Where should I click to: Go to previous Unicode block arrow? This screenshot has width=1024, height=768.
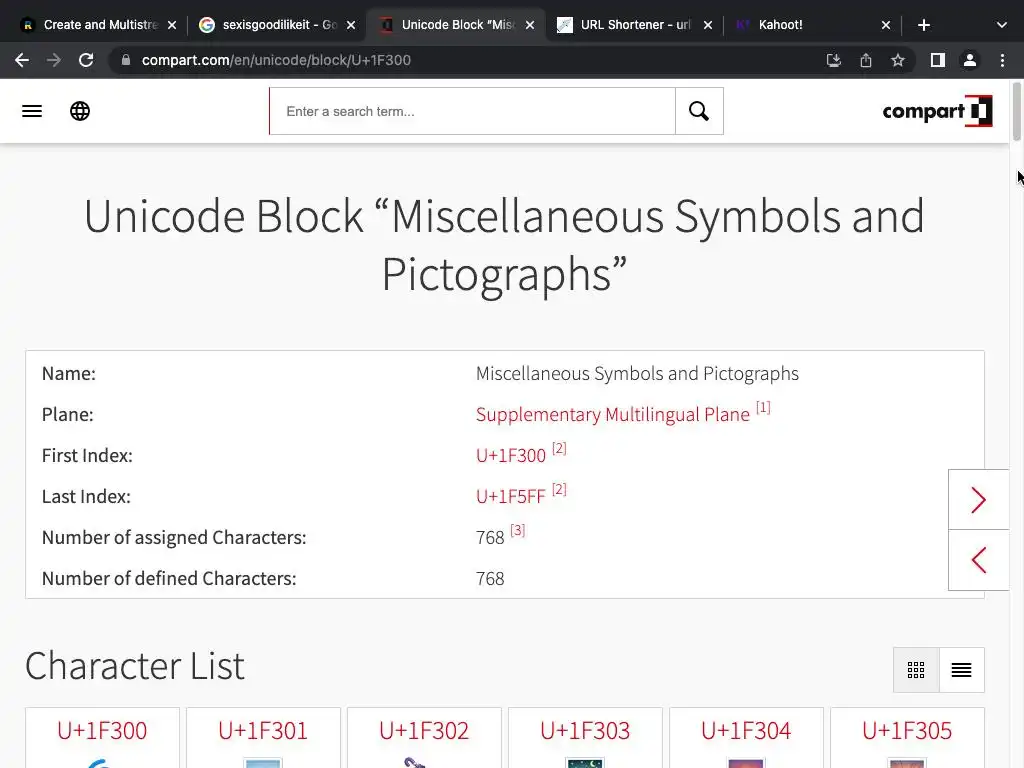[x=978, y=560]
